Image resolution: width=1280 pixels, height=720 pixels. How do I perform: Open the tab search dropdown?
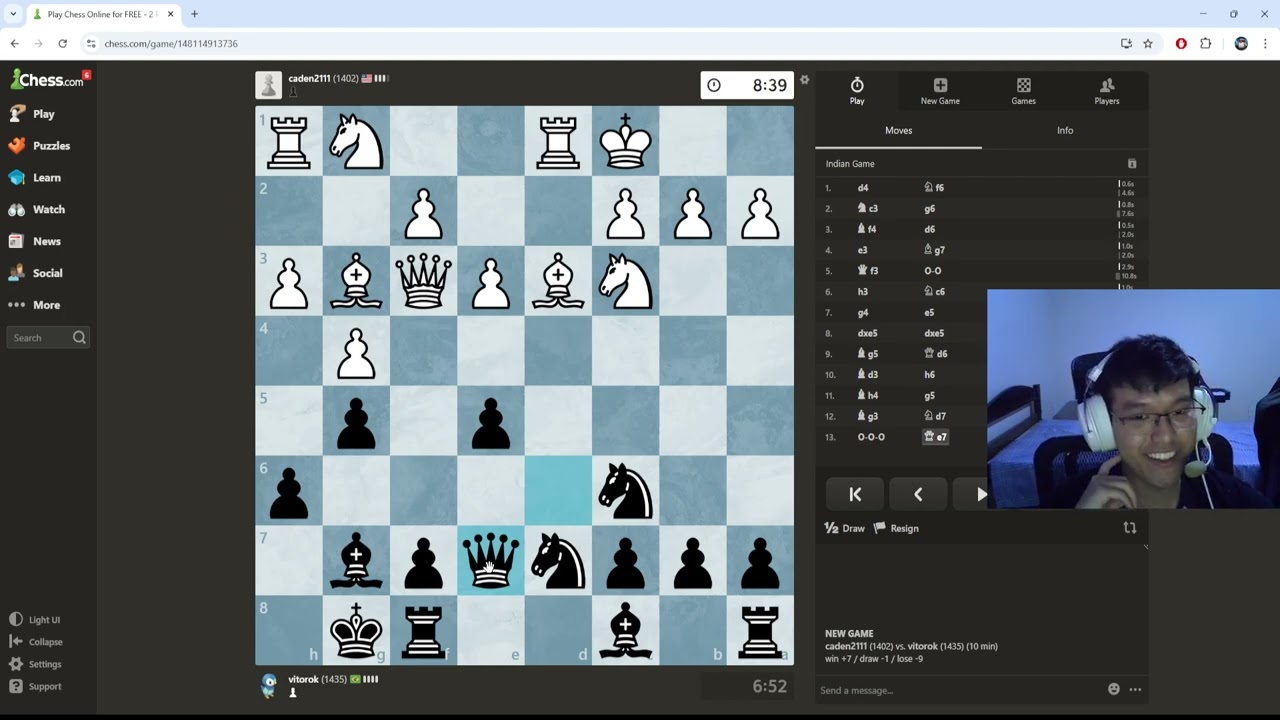click(x=13, y=14)
